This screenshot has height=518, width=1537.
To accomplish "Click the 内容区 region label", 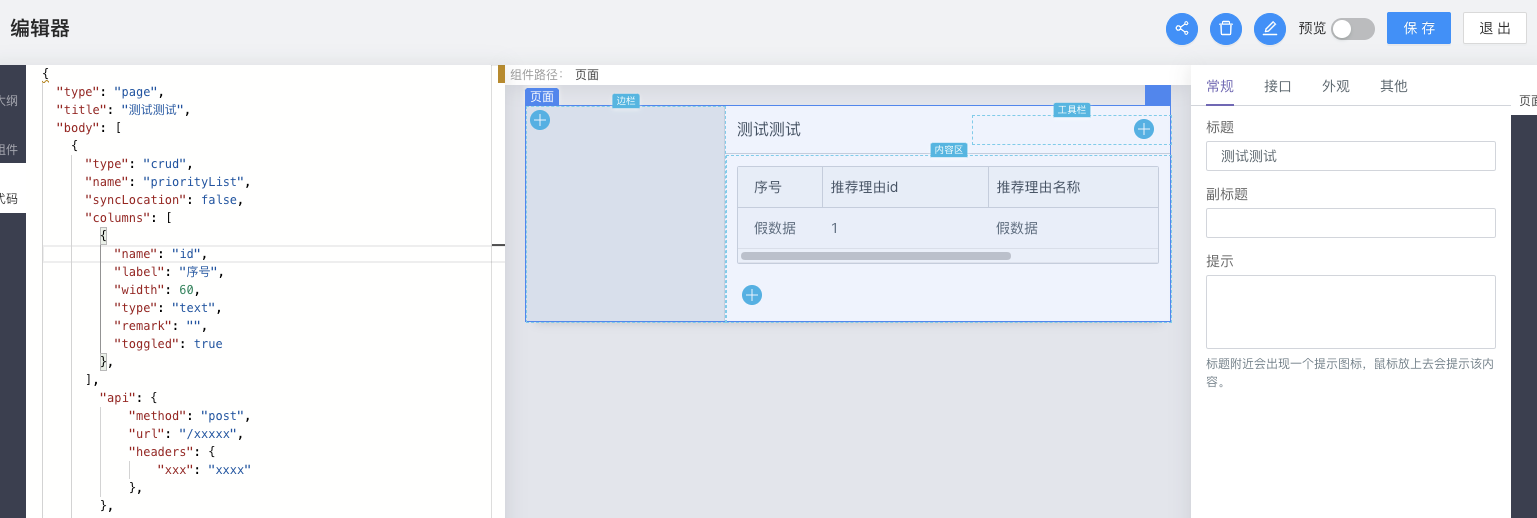I will pyautogui.click(x=949, y=150).
